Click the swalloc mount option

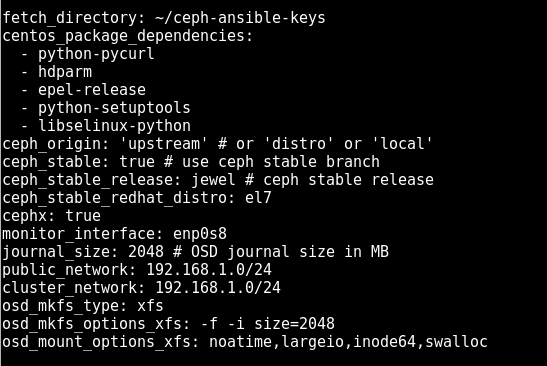tap(456, 342)
